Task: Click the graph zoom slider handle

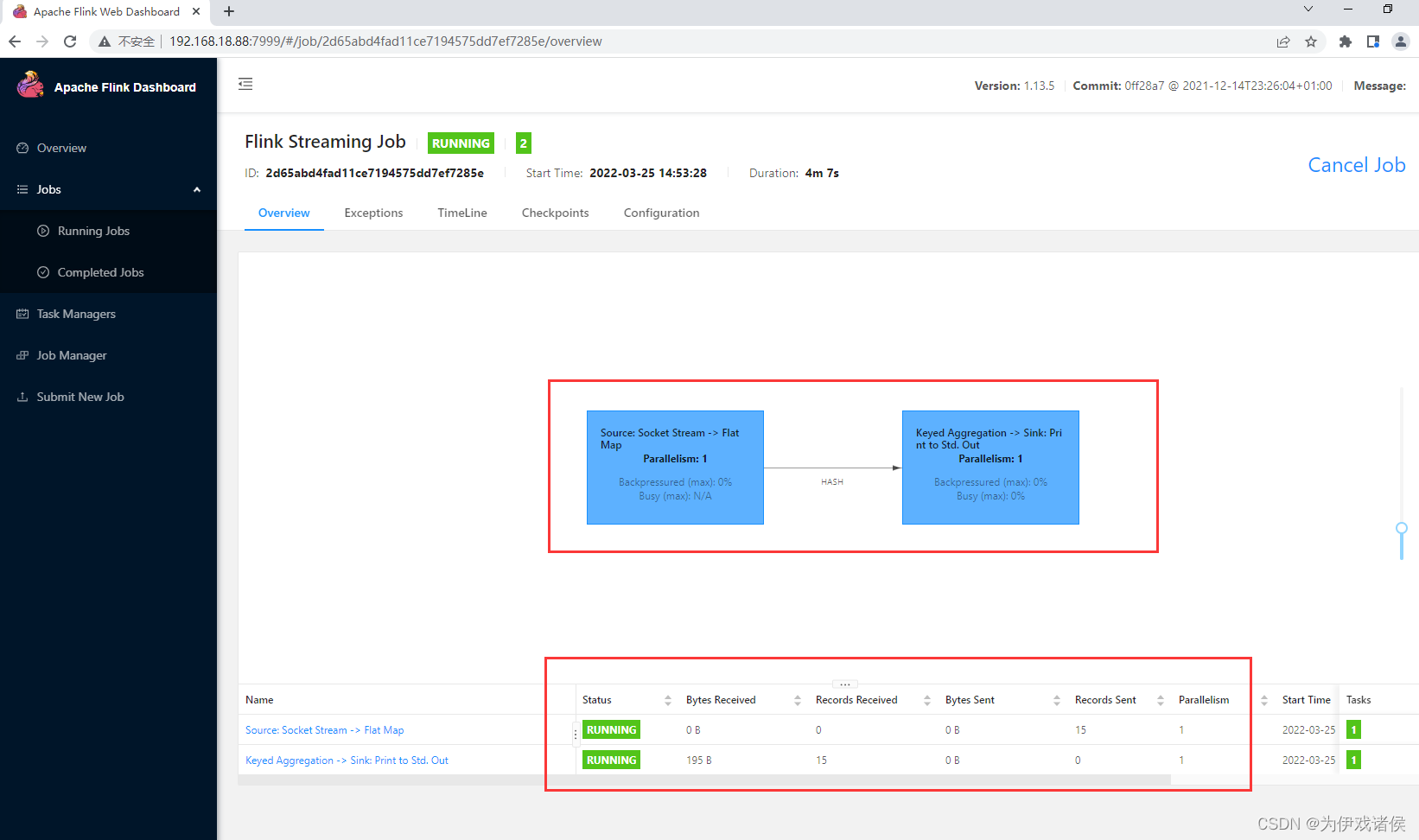Action: tap(1402, 528)
